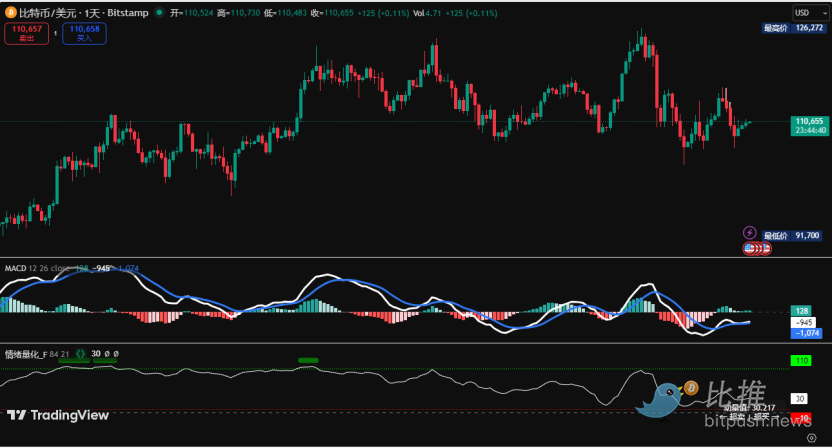832x448 pixels.
Task: Click the US flag economic event markers
Action: click(753, 247)
